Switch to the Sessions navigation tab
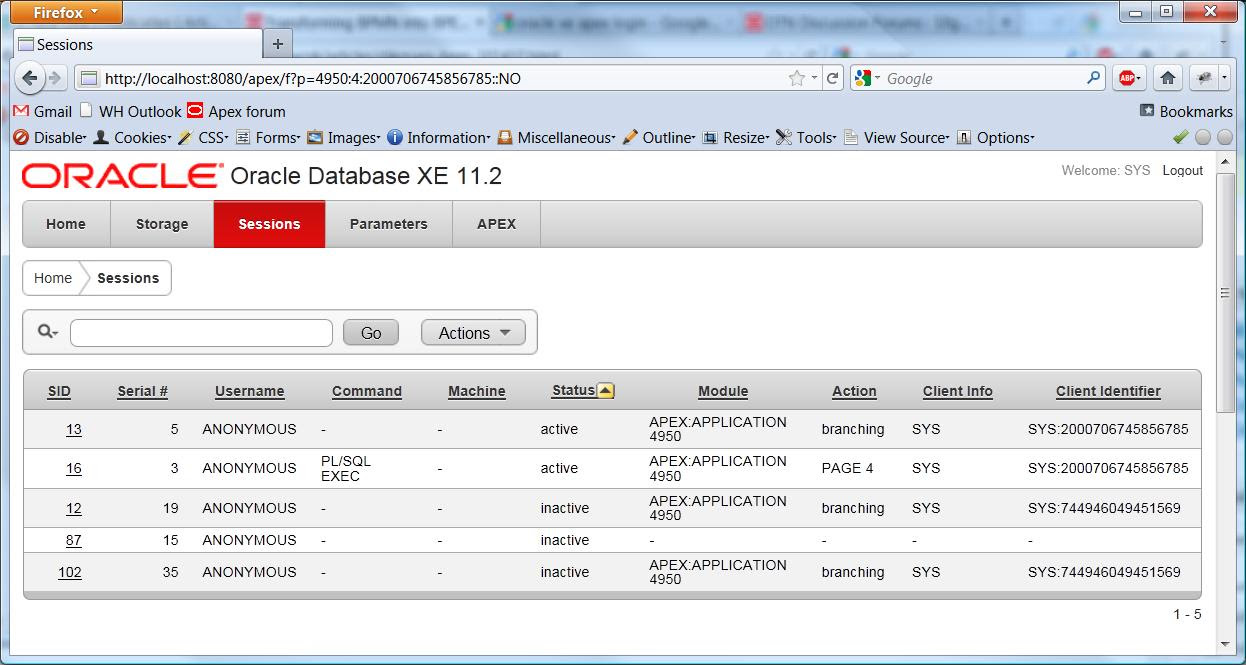 click(269, 224)
